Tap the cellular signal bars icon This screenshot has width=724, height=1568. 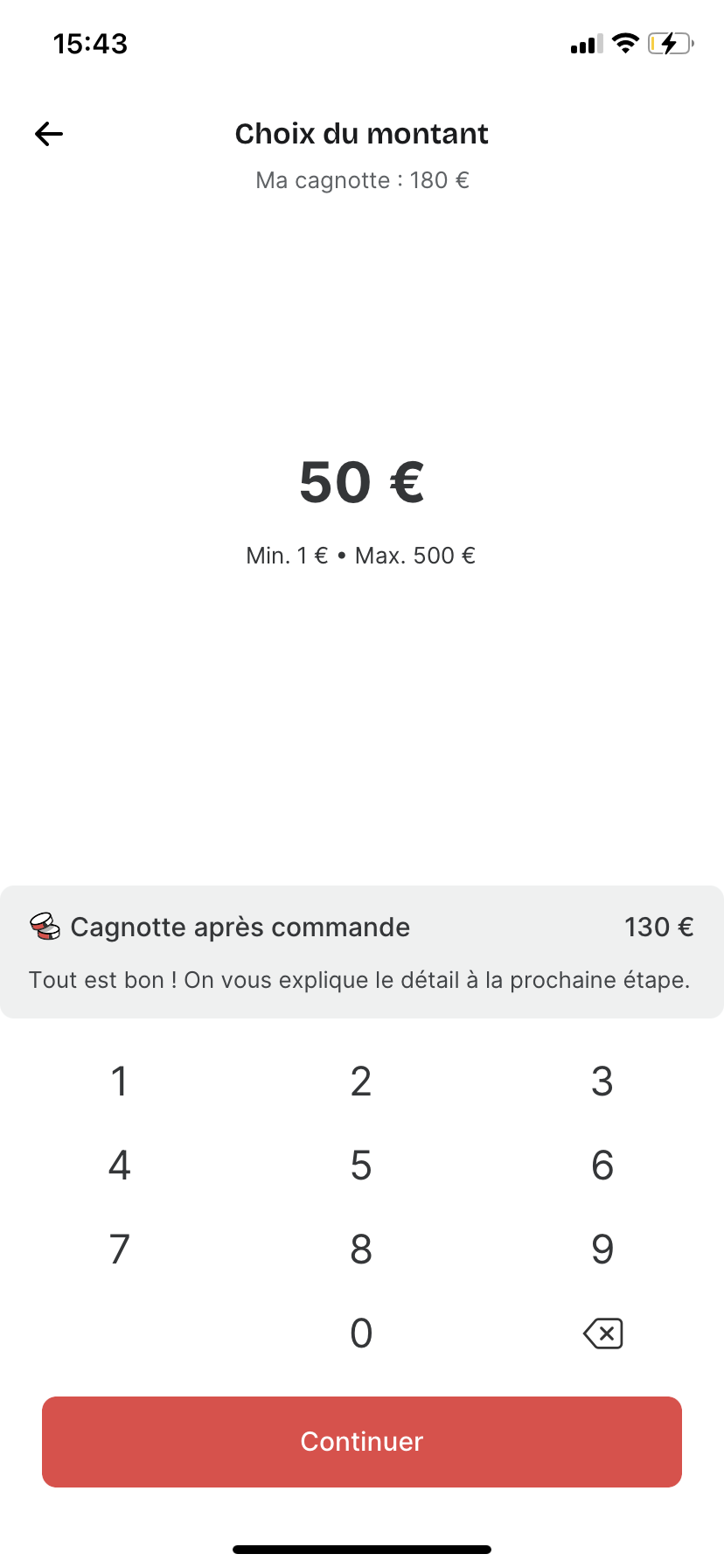coord(587,44)
